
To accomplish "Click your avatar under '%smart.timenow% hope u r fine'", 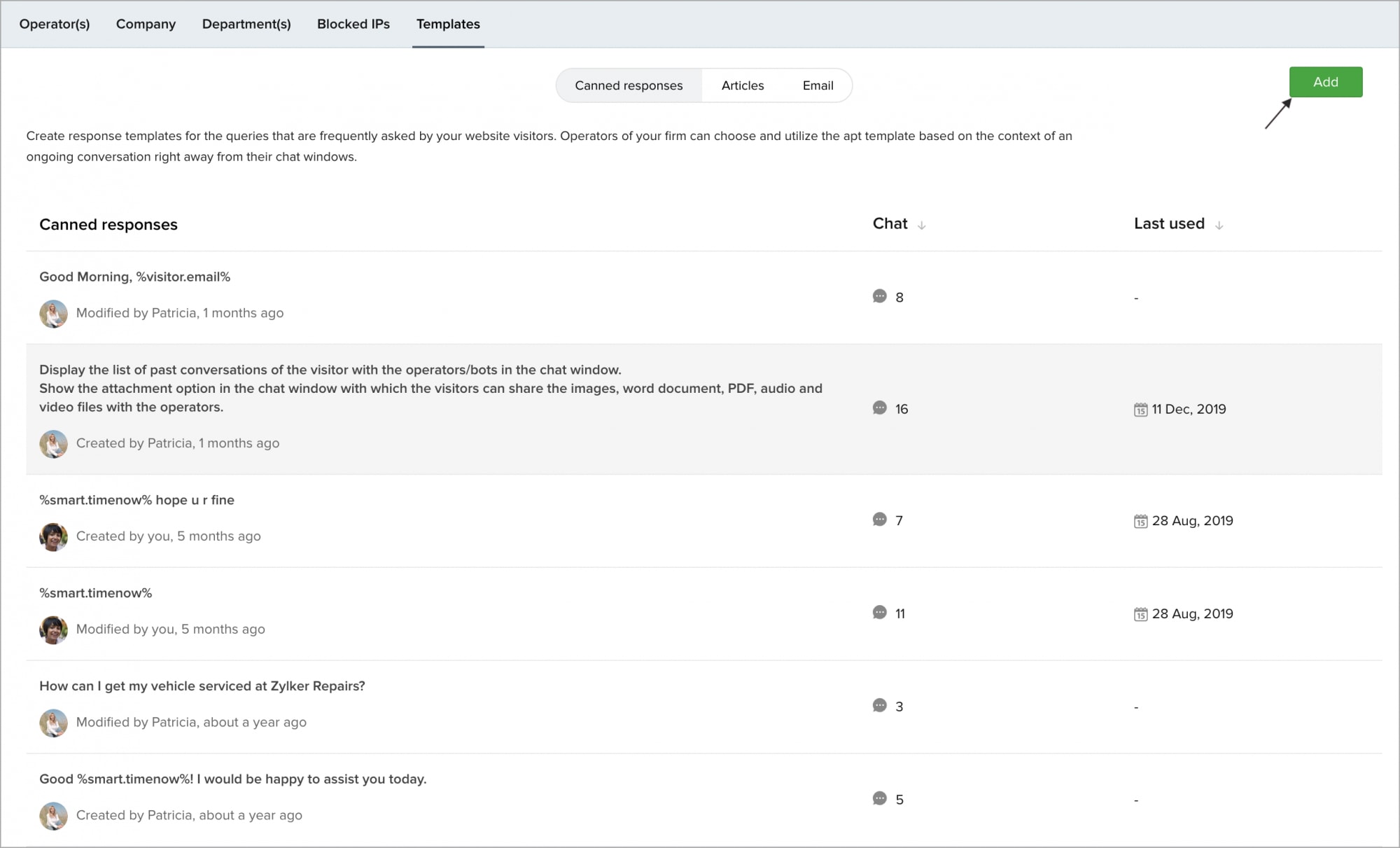I will coord(53,537).
